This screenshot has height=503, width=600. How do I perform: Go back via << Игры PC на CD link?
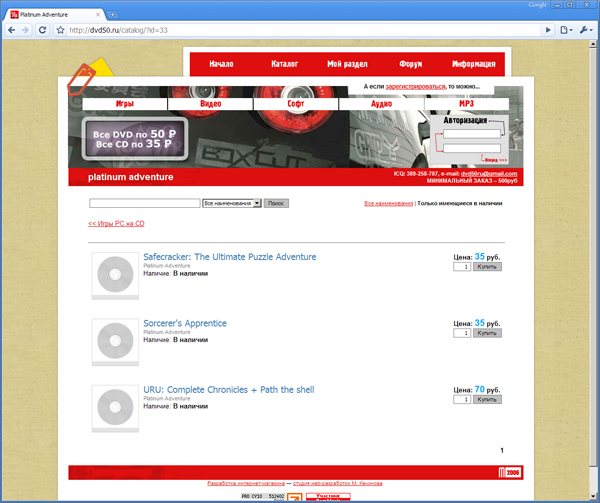(116, 223)
